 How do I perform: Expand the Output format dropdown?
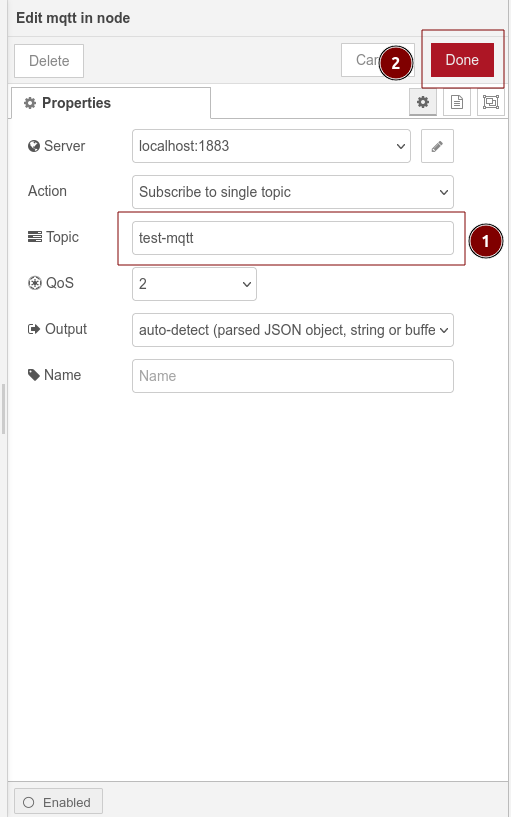point(293,330)
